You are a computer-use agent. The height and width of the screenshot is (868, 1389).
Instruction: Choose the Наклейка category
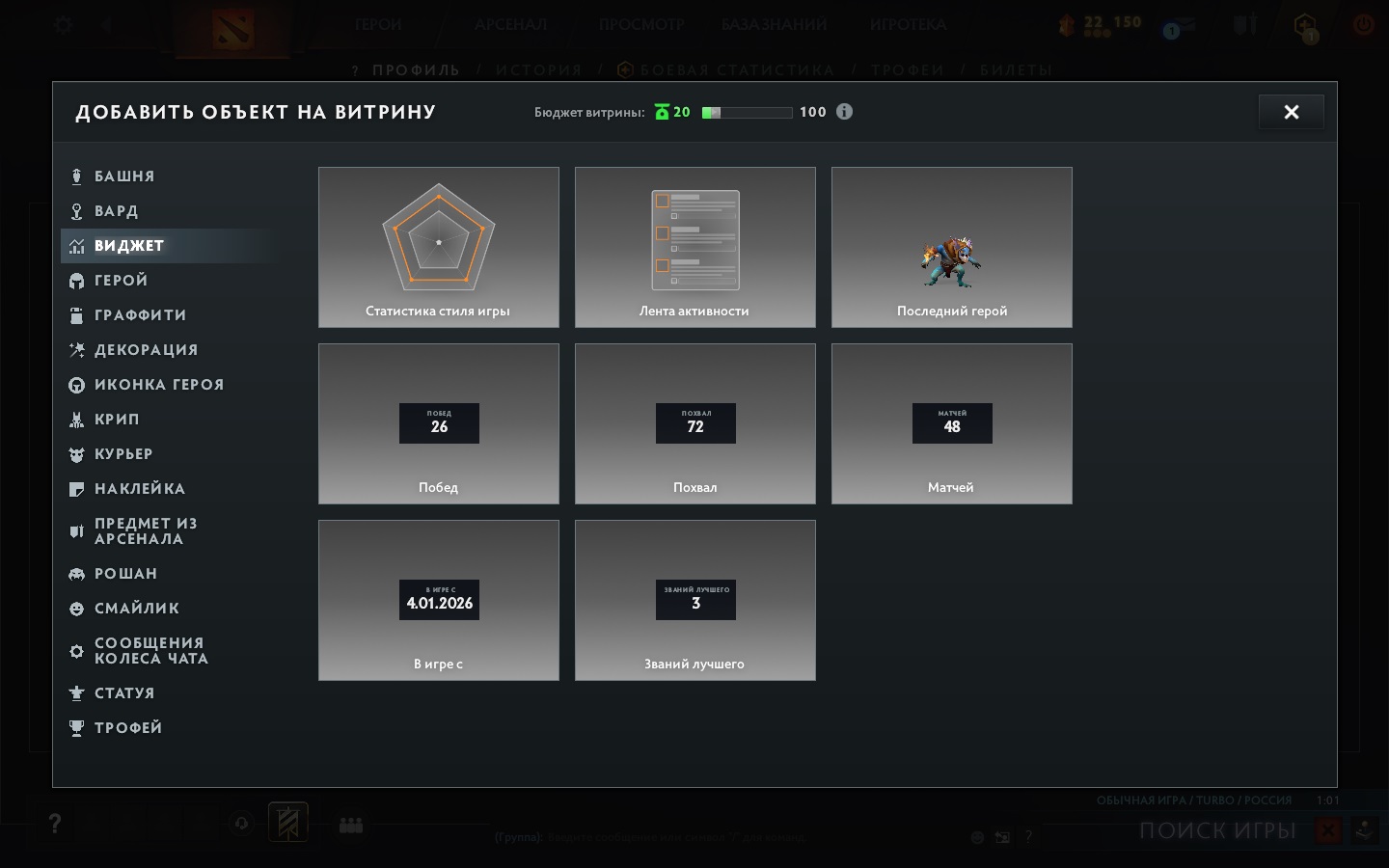(139, 489)
